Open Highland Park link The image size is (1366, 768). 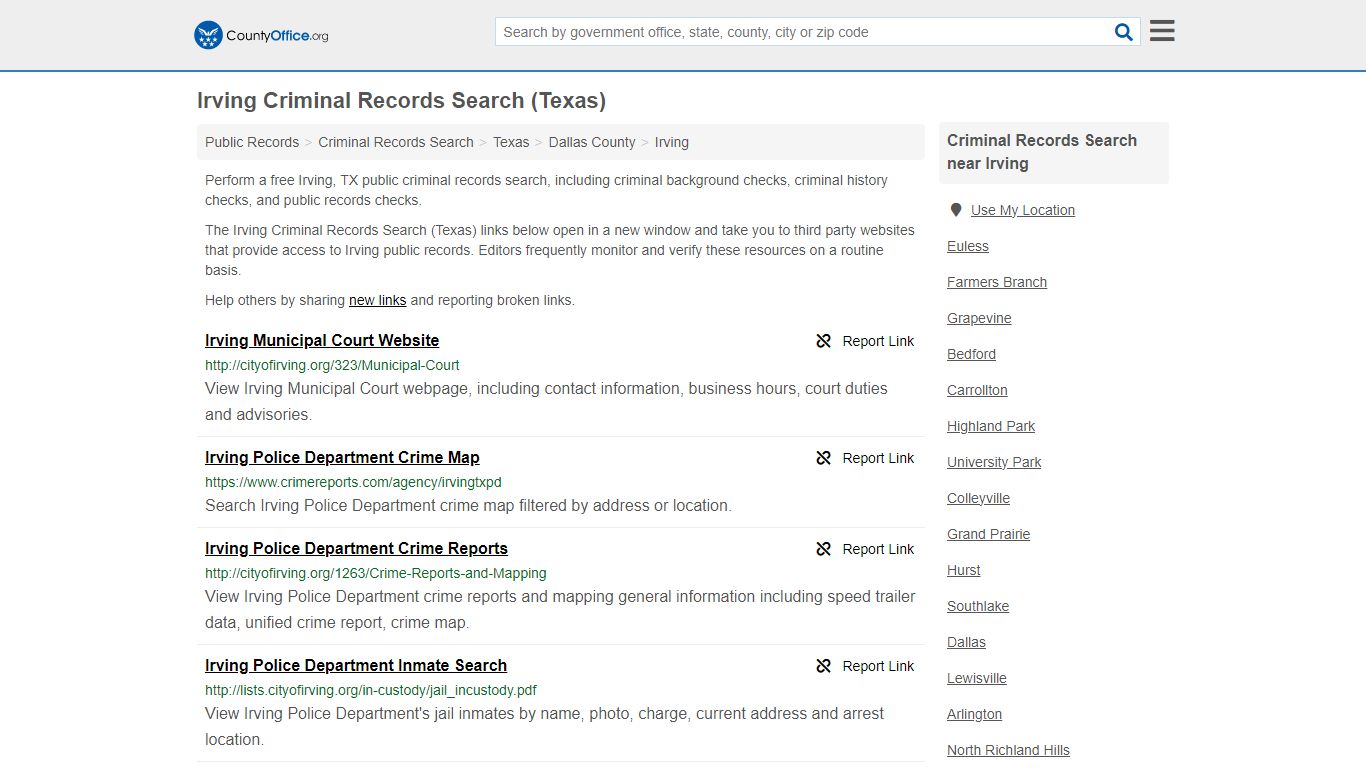[991, 426]
